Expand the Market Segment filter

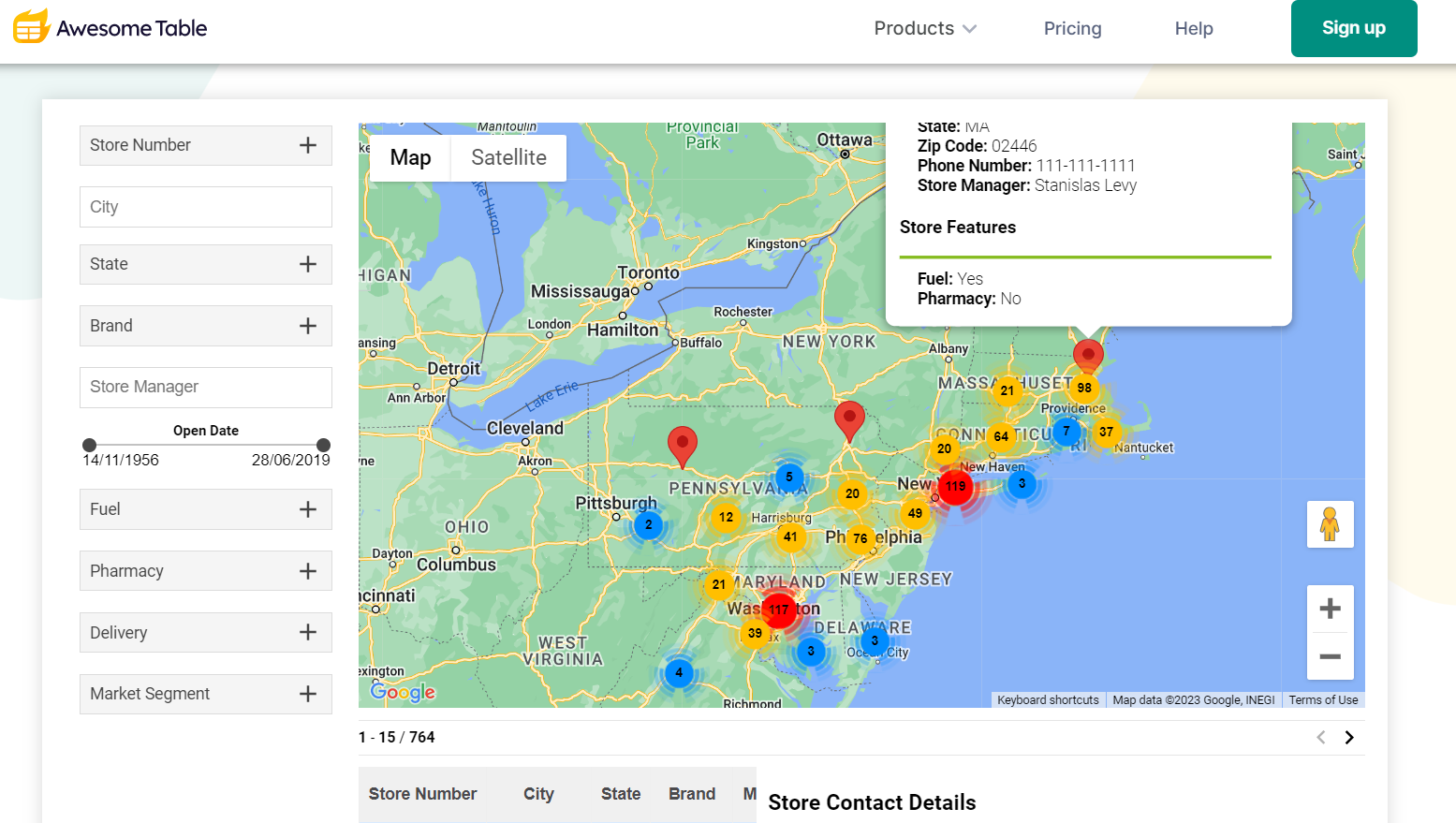point(206,694)
